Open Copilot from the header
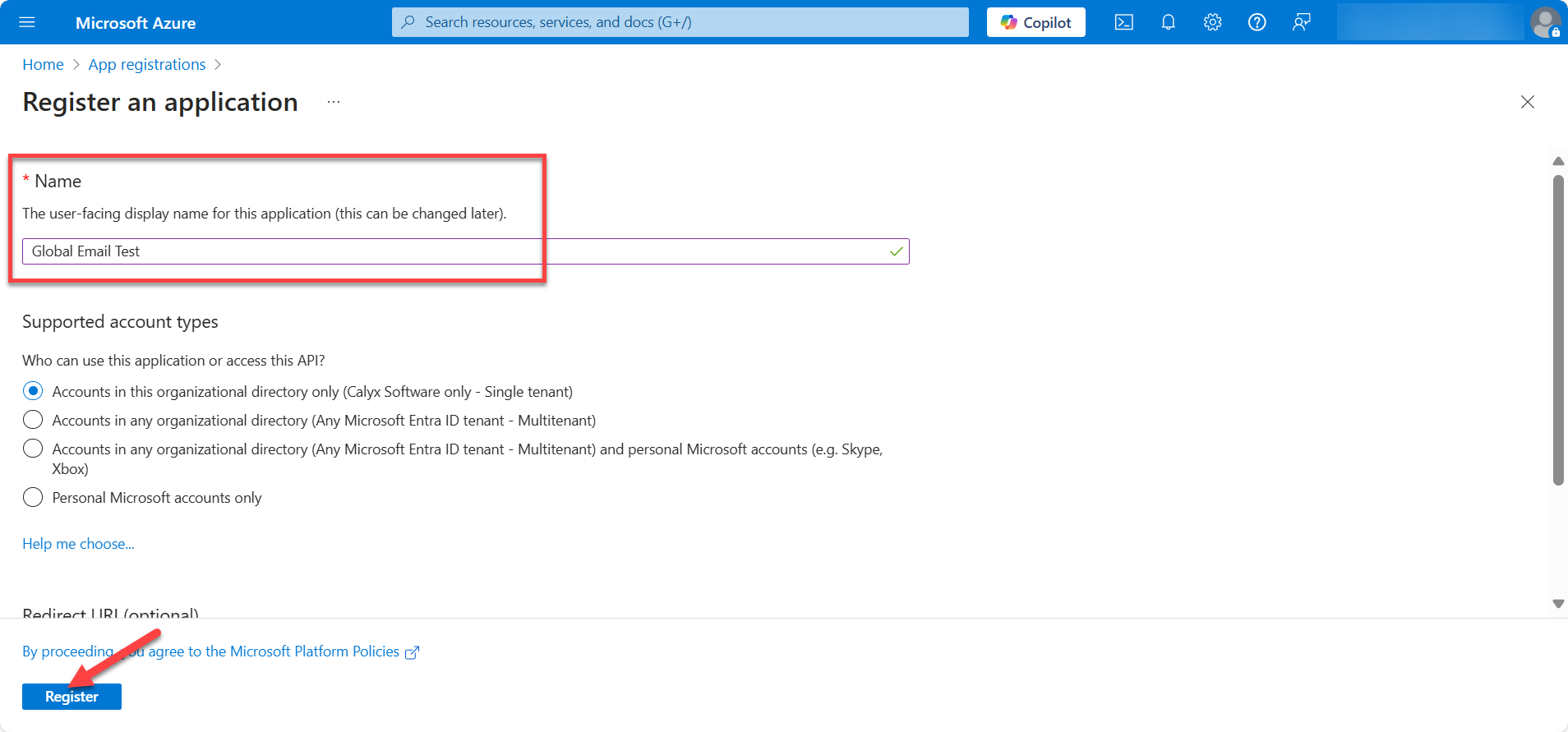 click(1035, 22)
